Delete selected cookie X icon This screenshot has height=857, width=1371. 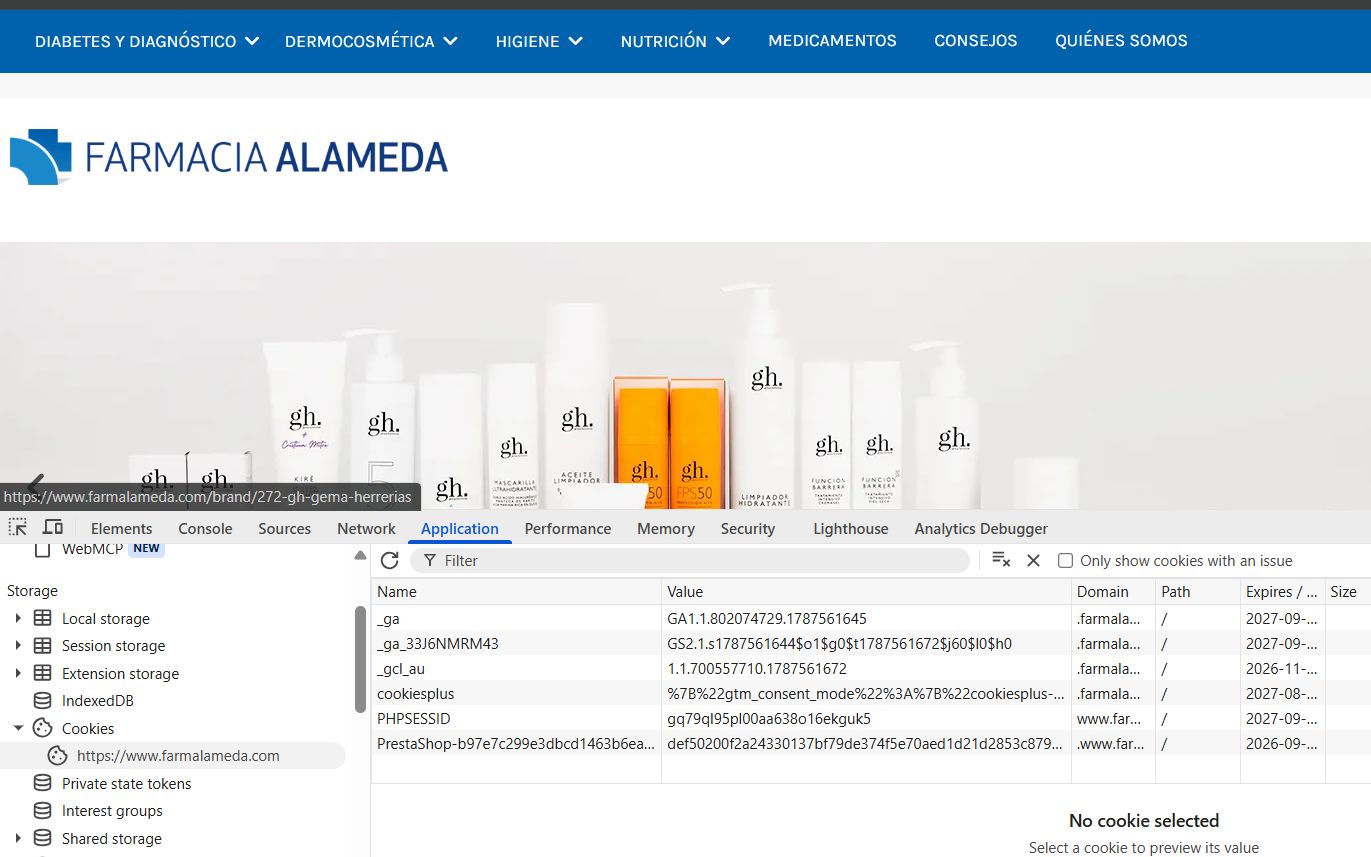coord(1034,561)
